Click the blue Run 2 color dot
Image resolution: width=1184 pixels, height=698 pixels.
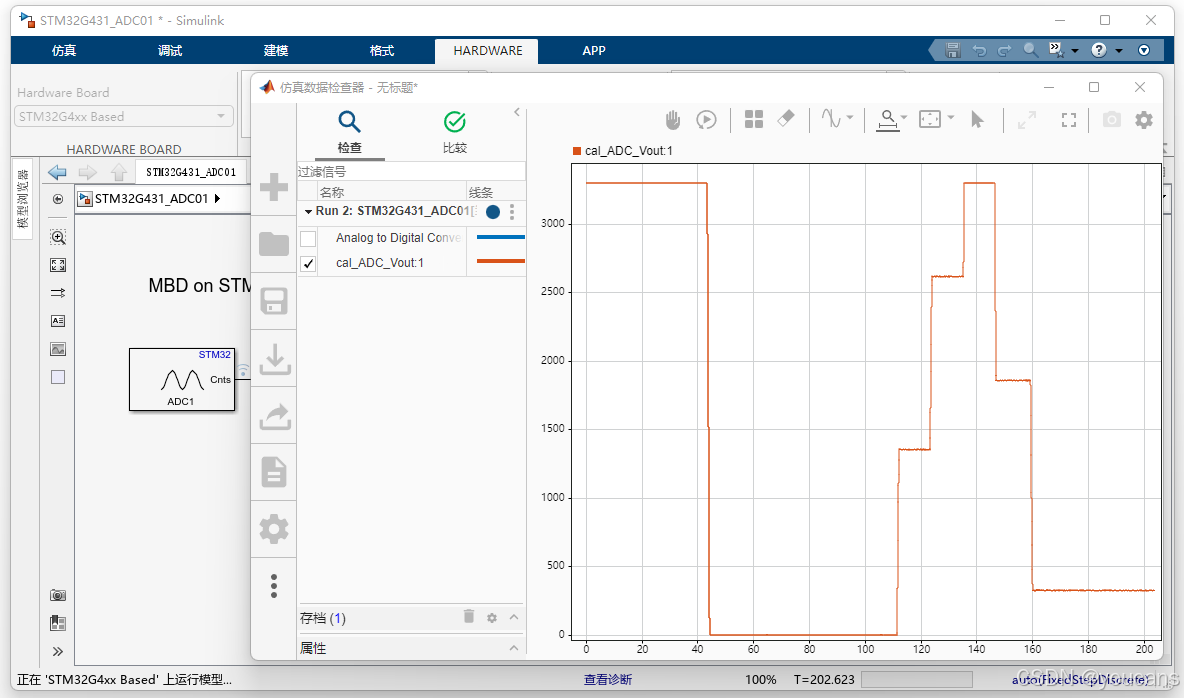(x=493, y=212)
